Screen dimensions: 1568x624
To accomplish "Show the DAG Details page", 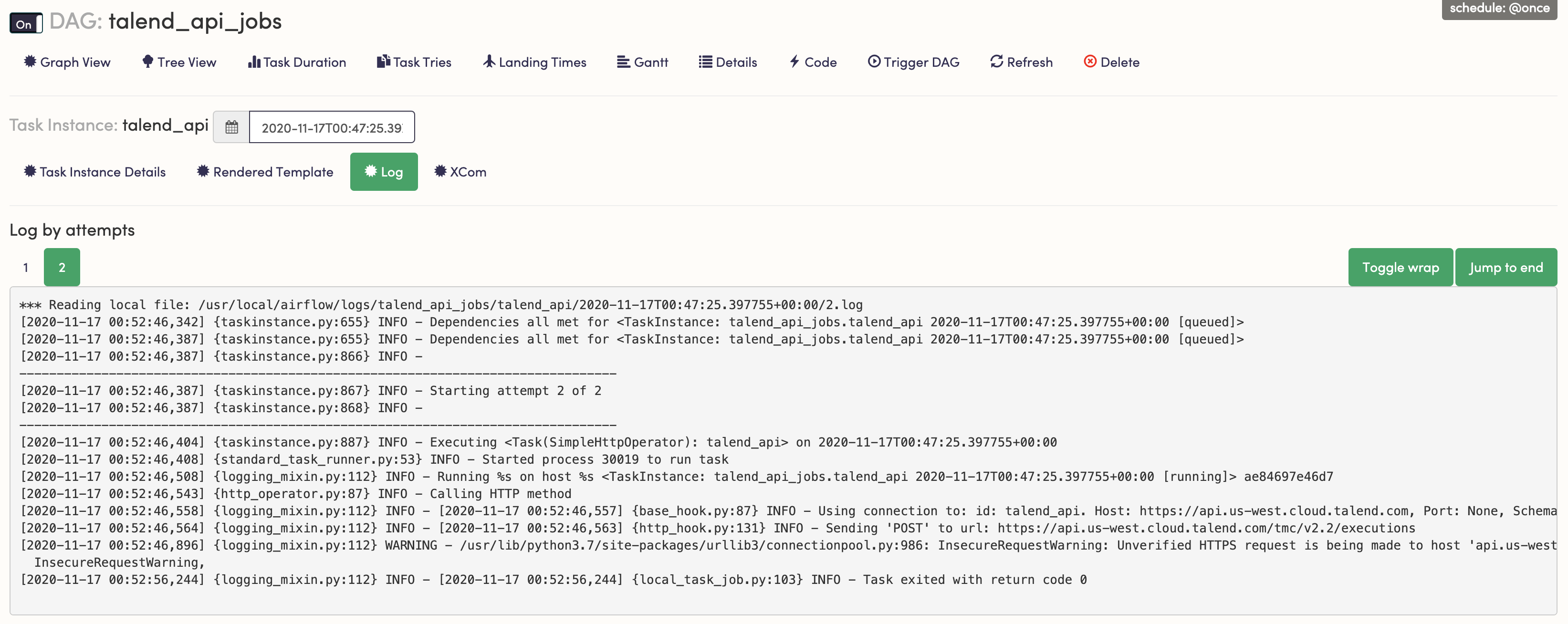I will (x=728, y=62).
